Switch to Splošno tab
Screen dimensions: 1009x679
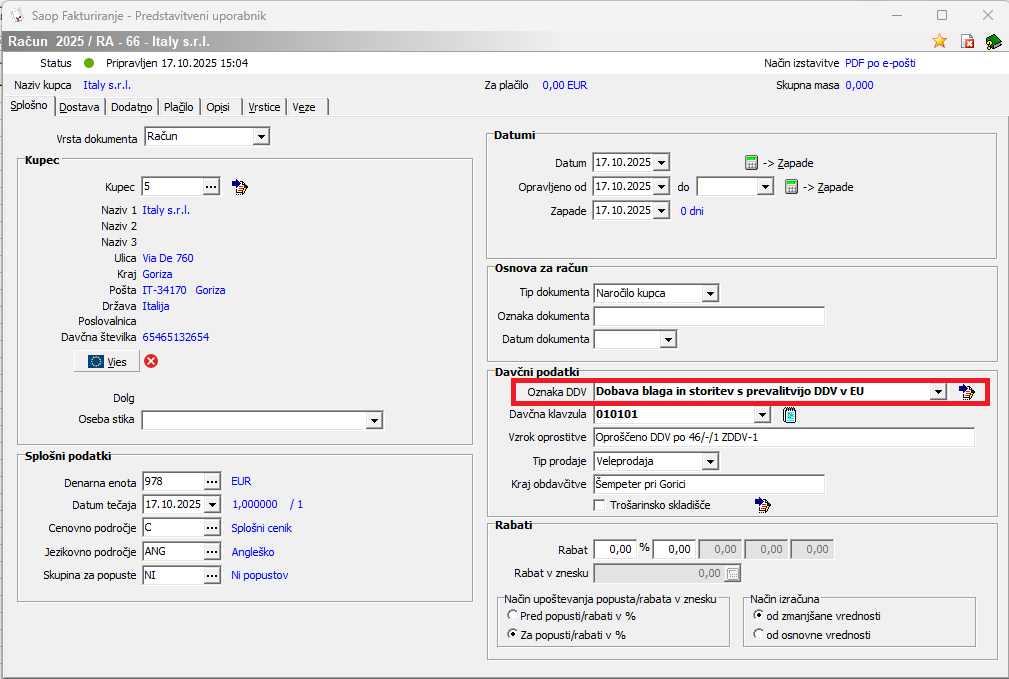pos(29,106)
